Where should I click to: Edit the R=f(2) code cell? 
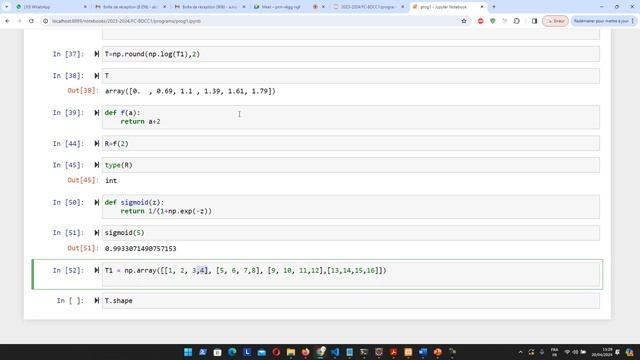tap(351, 144)
